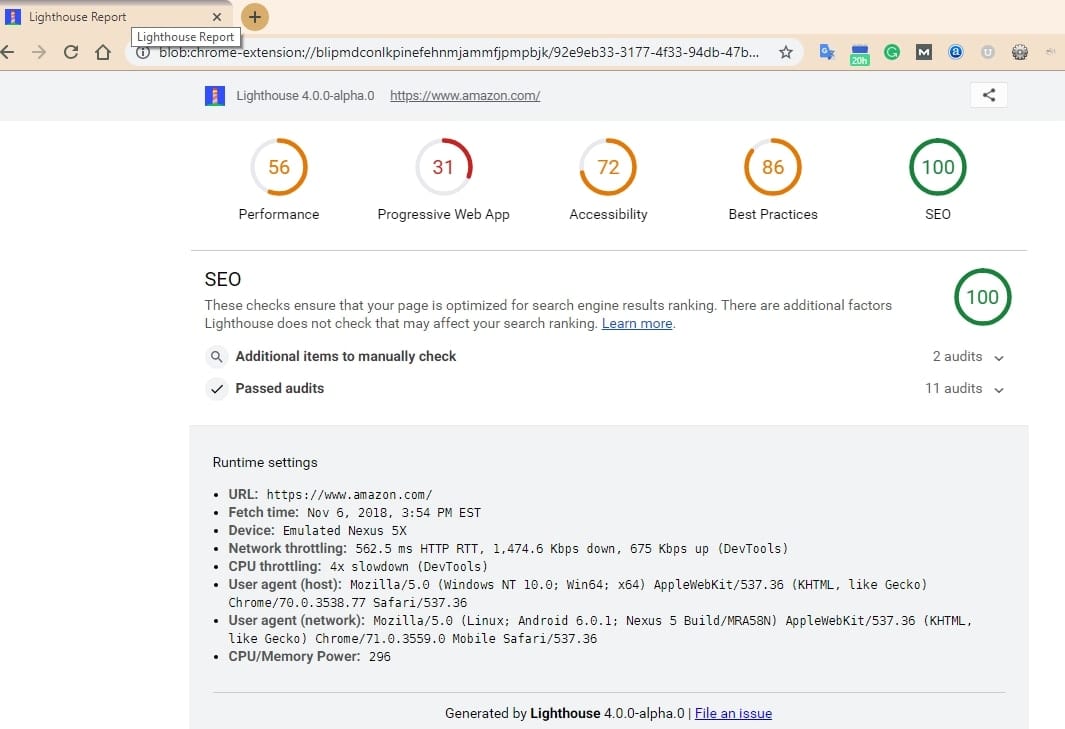Click the gear-shaped extension icon
Screen dimensions: 1065x729
pos(1019,51)
